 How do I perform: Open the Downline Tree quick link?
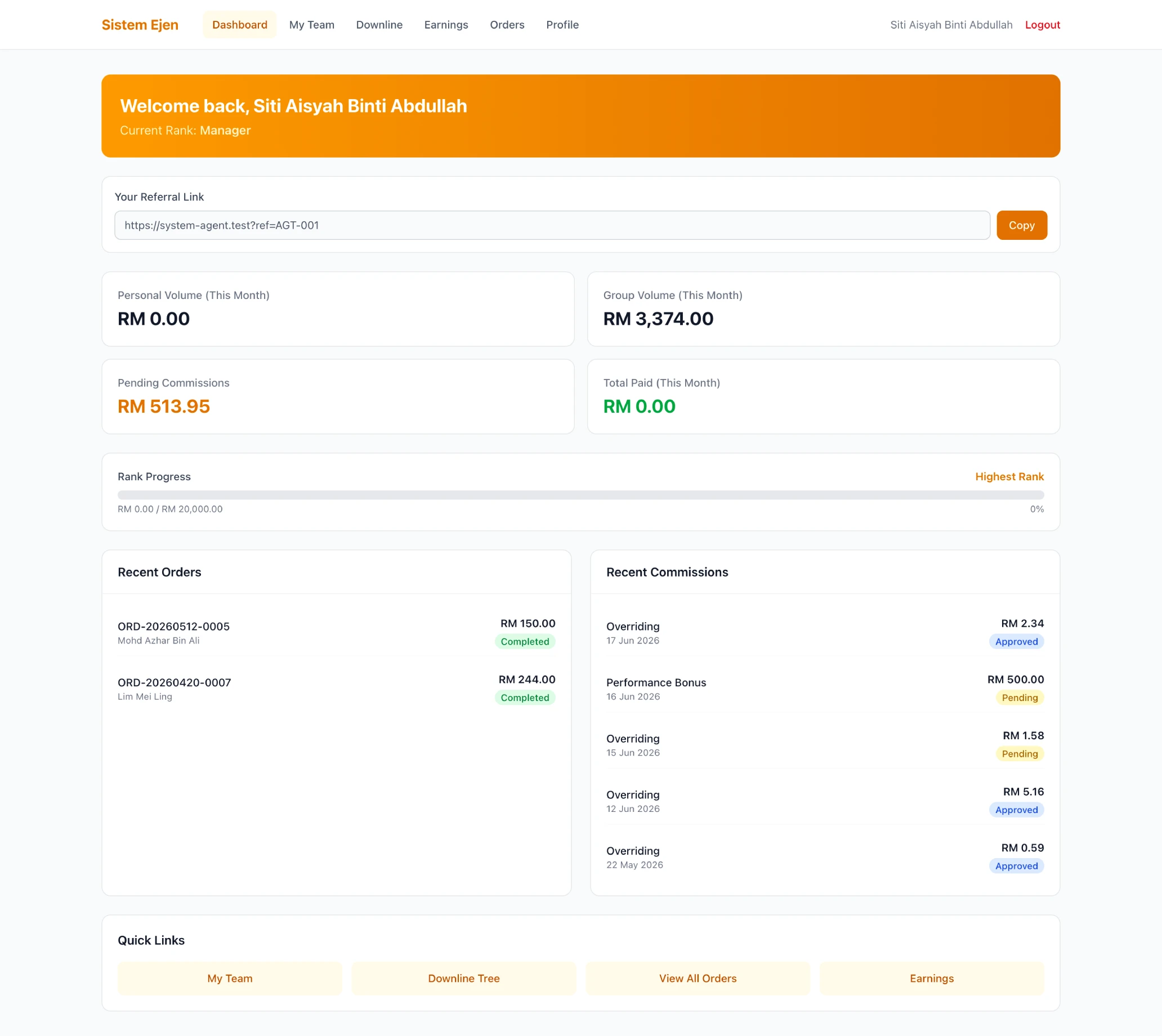tap(464, 978)
